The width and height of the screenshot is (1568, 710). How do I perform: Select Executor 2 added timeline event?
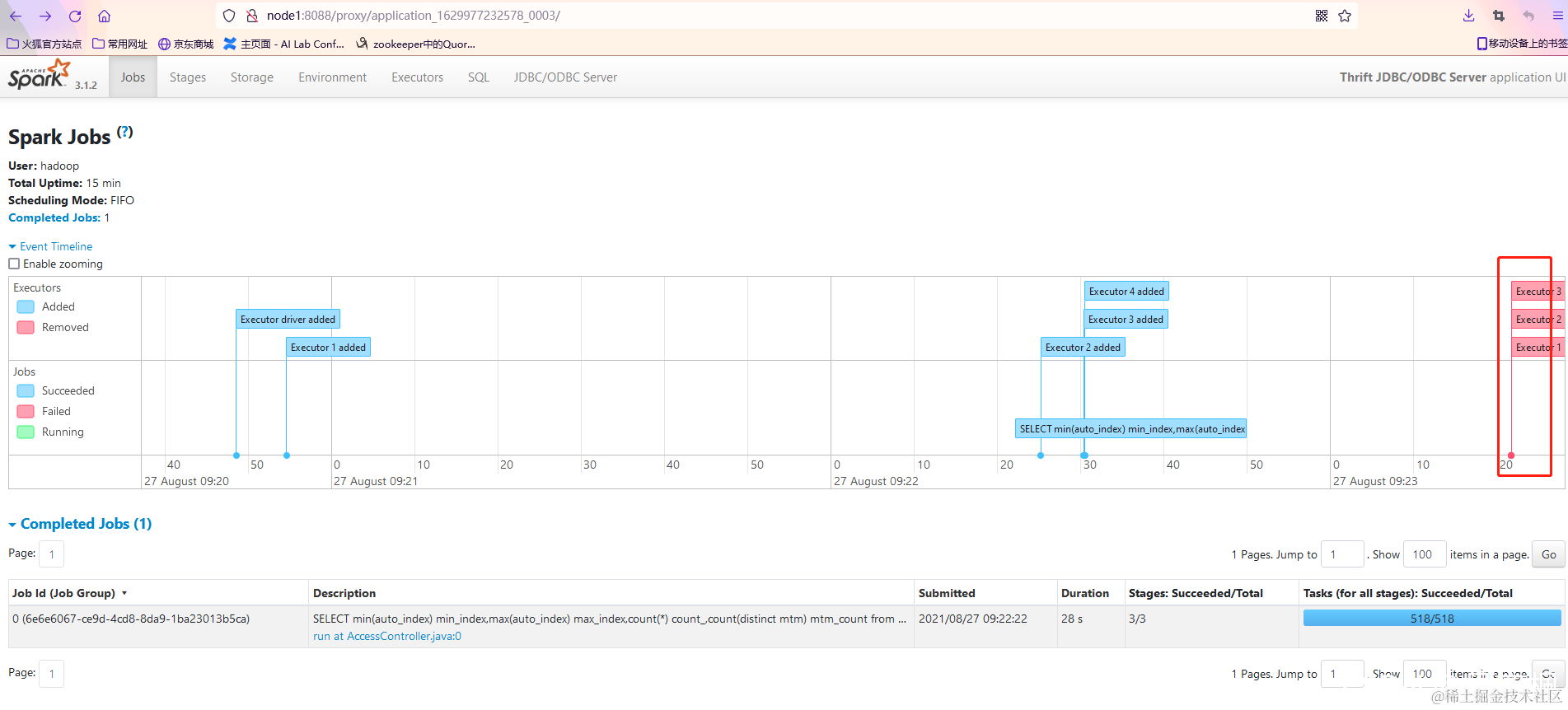click(1083, 348)
